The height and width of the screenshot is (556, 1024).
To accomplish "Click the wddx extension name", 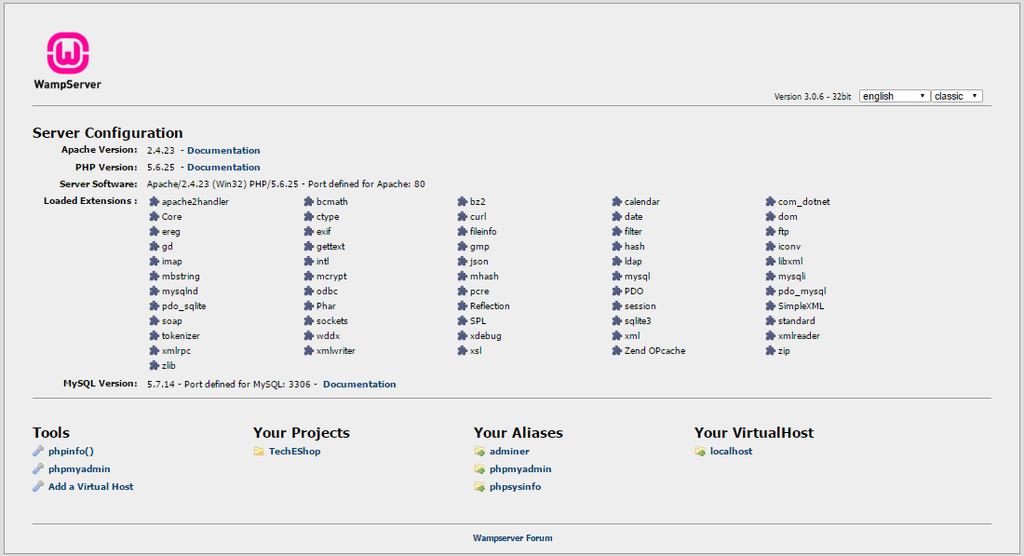I will pos(328,335).
